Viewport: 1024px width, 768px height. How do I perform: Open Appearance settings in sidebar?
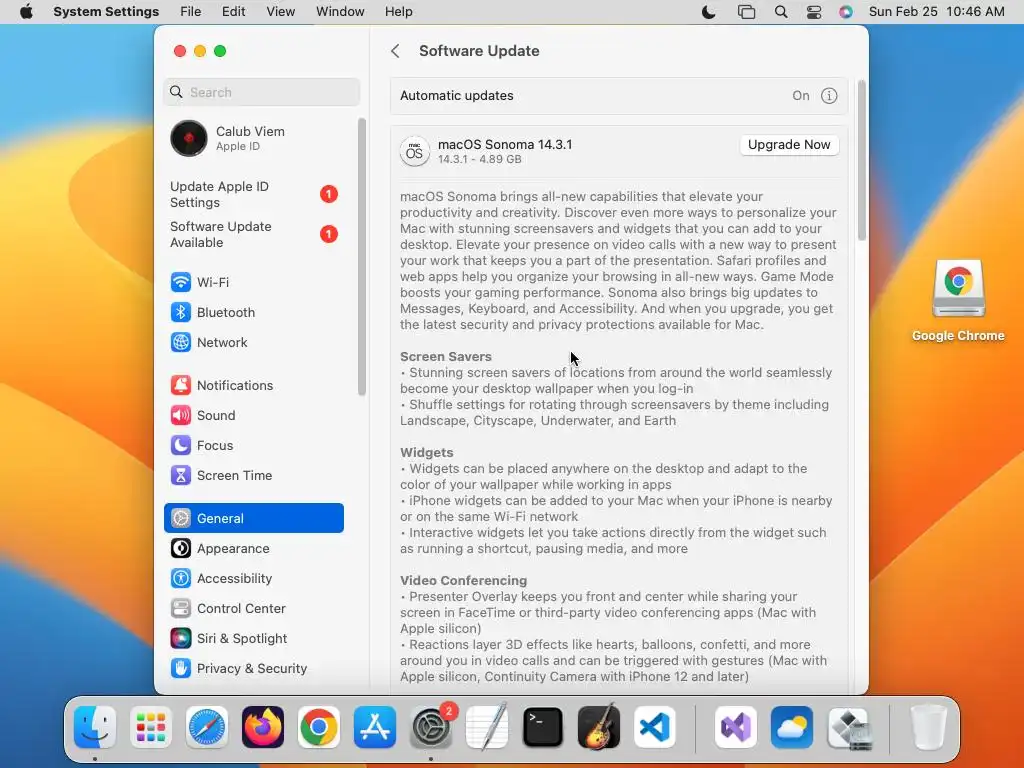253,549
